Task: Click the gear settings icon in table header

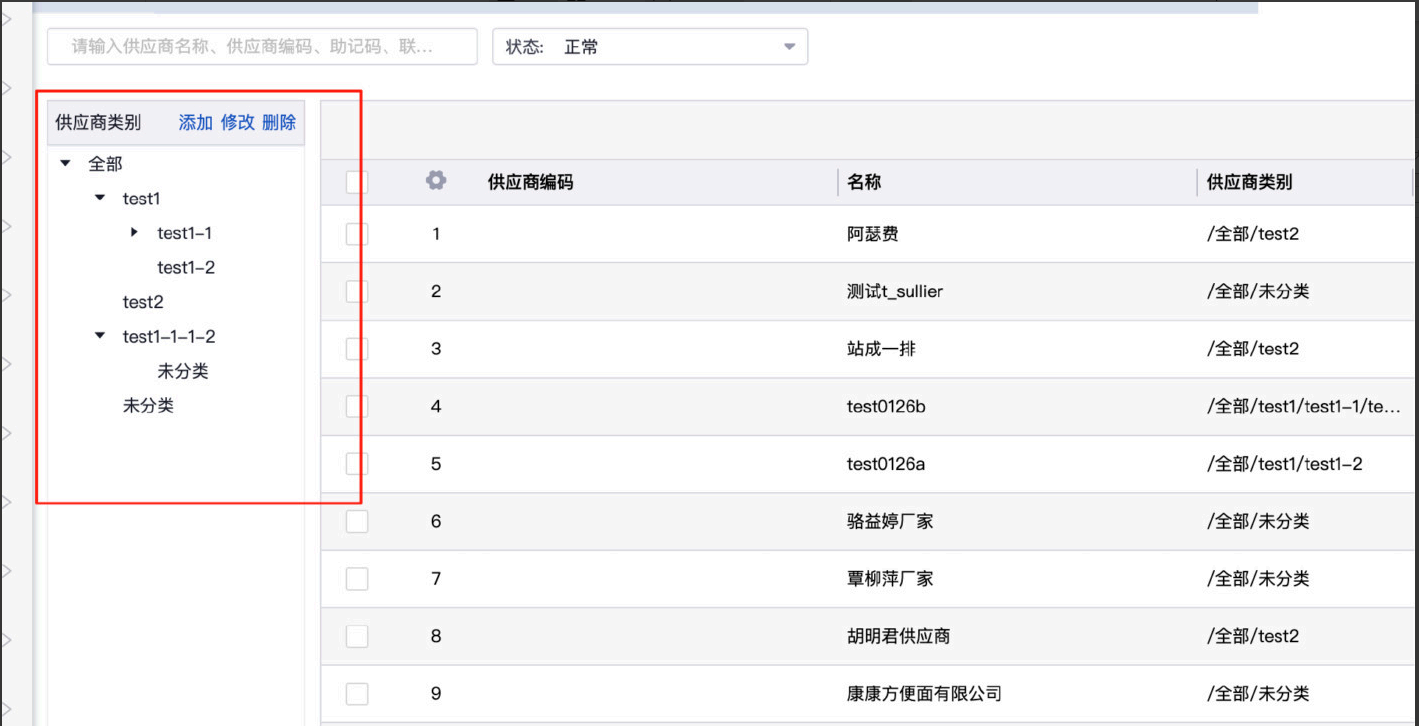Action: coord(435,181)
